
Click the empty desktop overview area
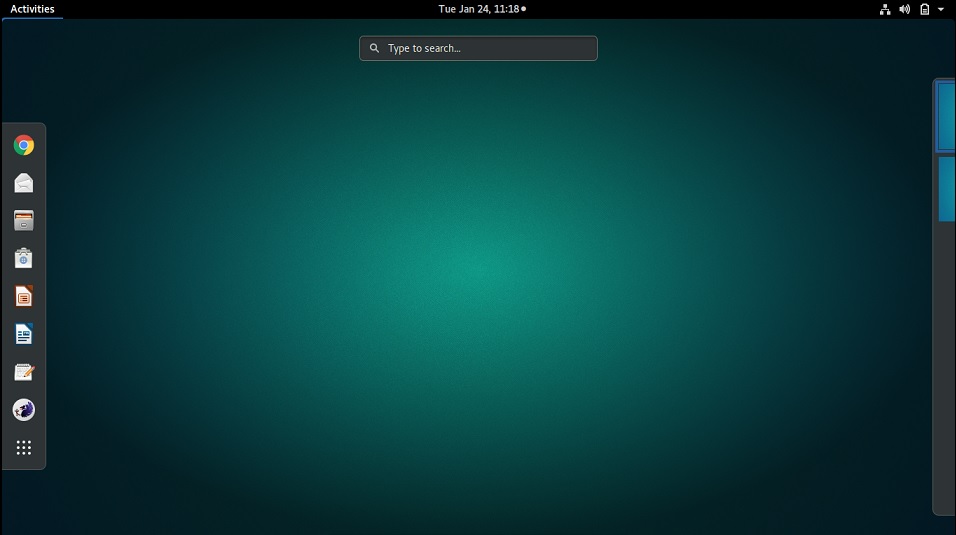click(480, 300)
